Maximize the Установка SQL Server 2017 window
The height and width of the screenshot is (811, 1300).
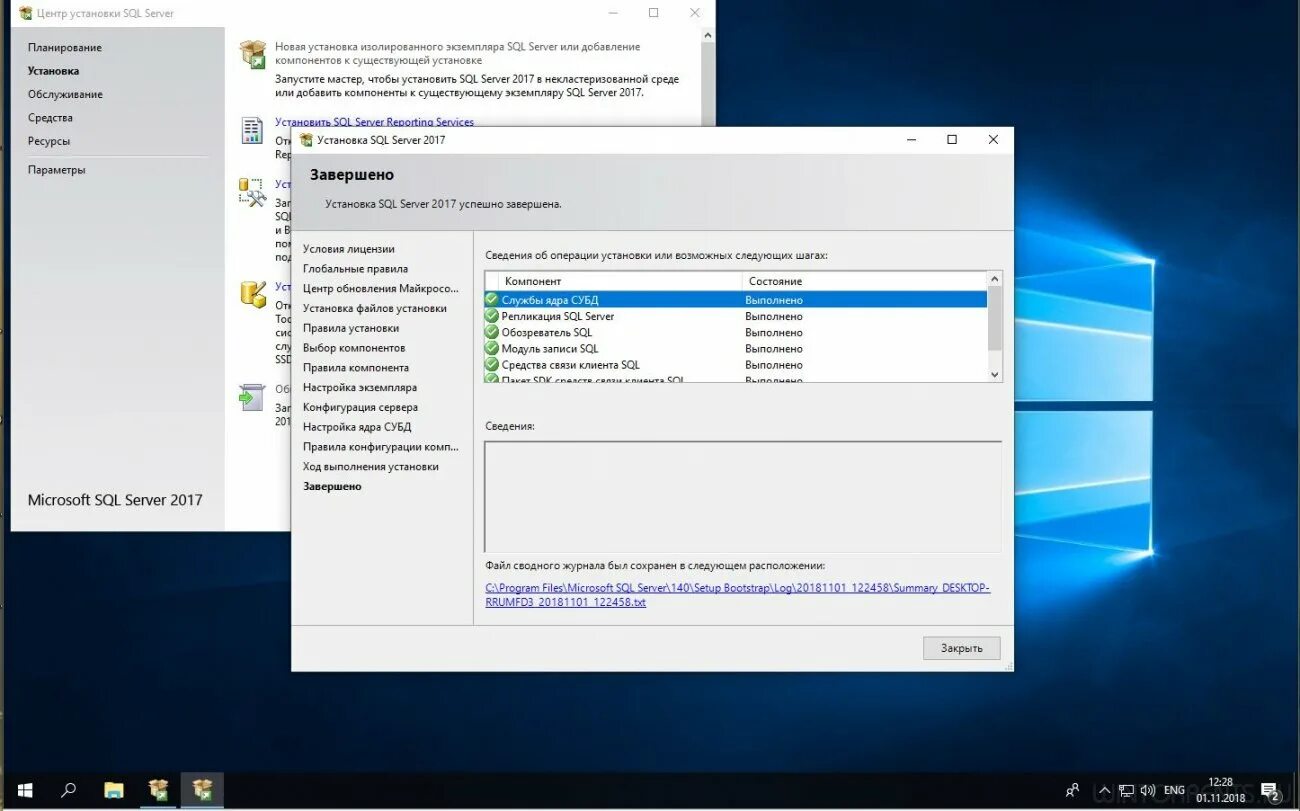(952, 140)
